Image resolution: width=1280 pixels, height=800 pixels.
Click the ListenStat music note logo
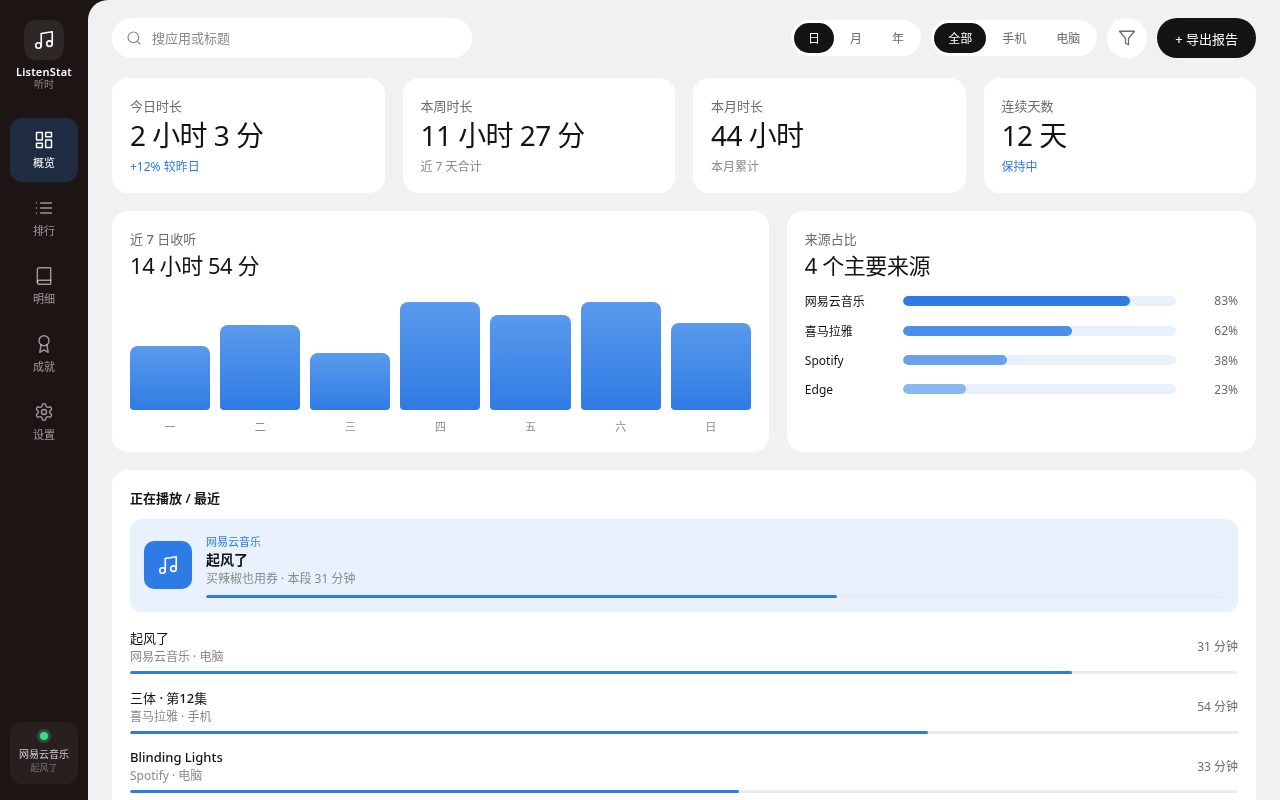point(44,40)
